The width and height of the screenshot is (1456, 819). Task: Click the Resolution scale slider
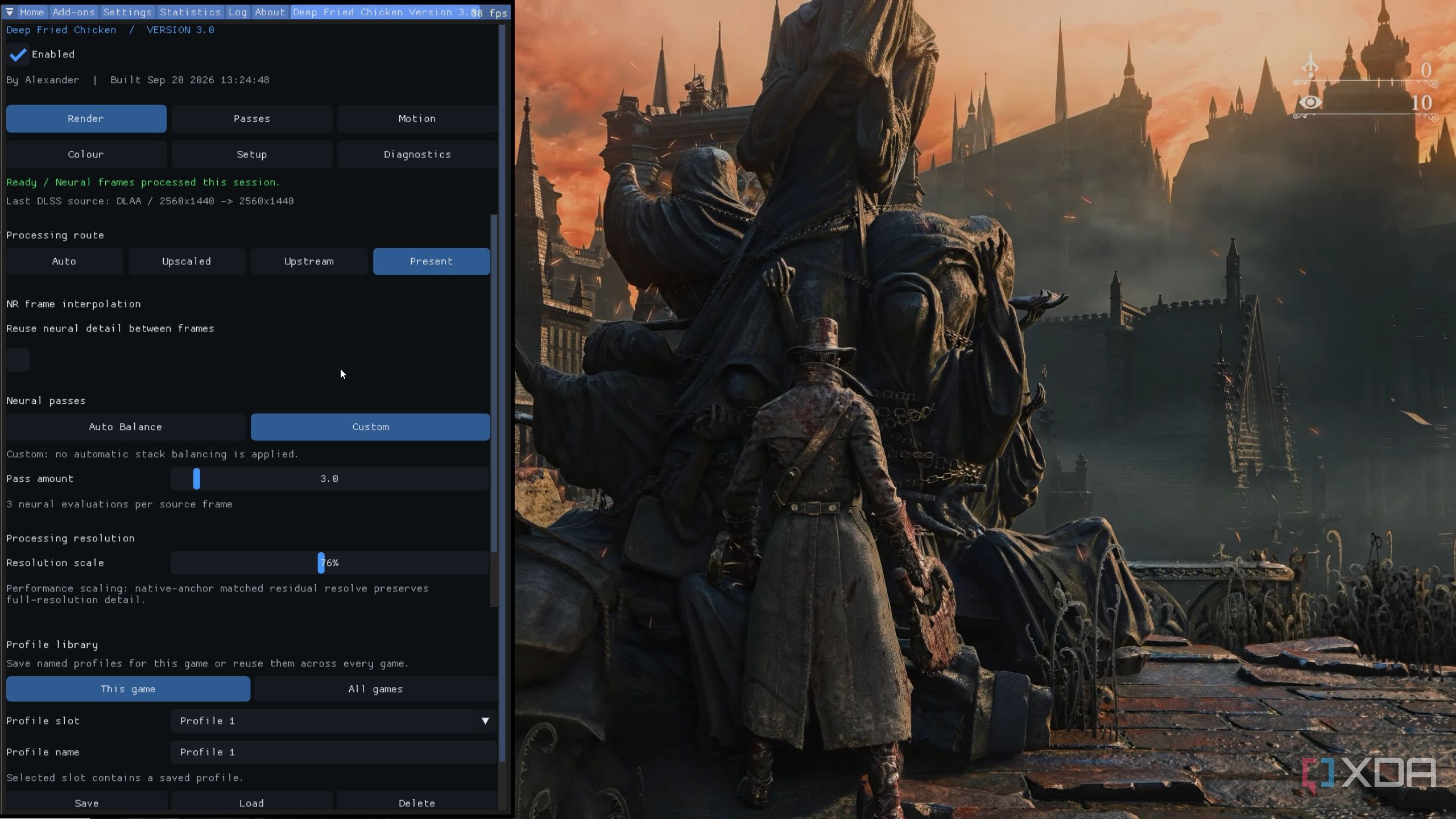(x=330, y=563)
